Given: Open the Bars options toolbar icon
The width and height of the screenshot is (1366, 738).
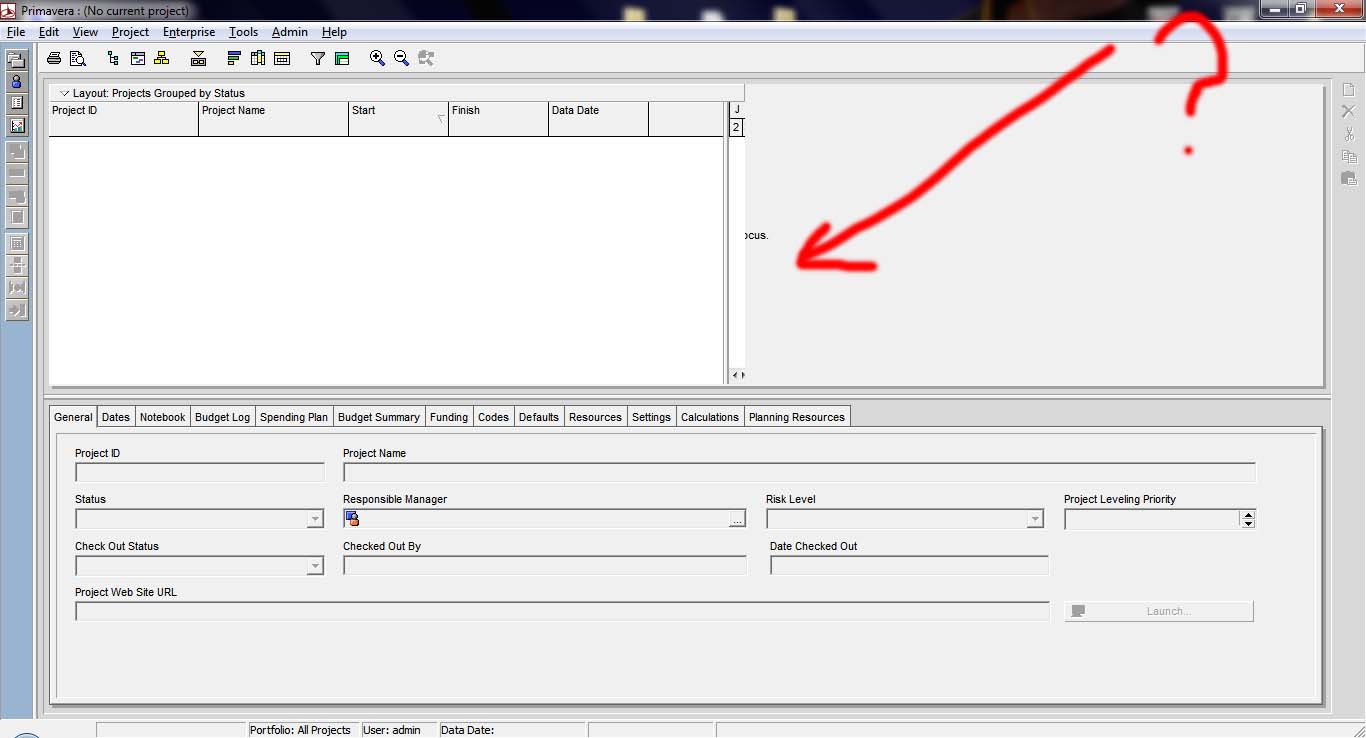Looking at the screenshot, I should (234, 59).
